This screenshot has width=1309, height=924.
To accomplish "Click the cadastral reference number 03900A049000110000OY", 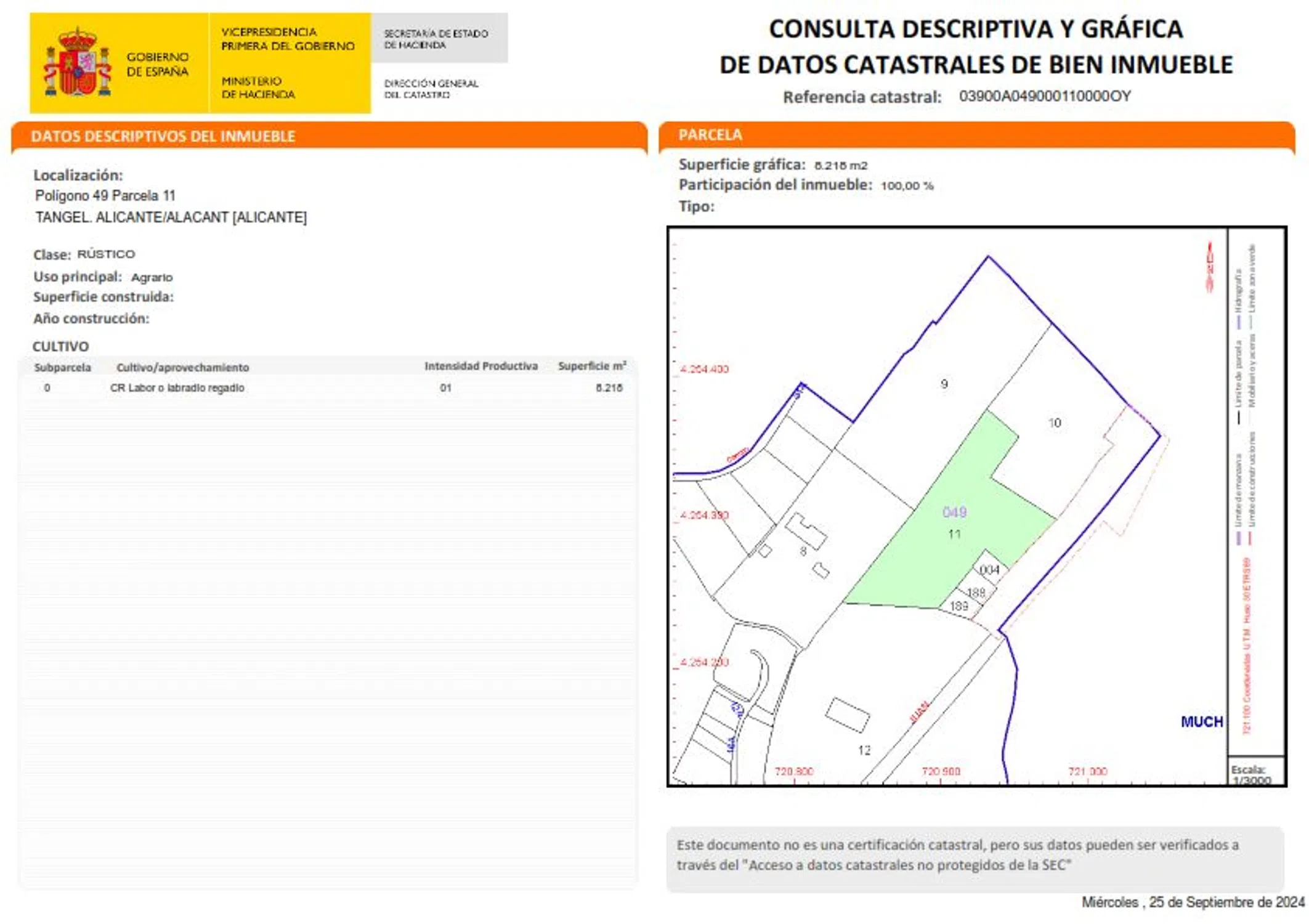I will pyautogui.click(x=1045, y=96).
